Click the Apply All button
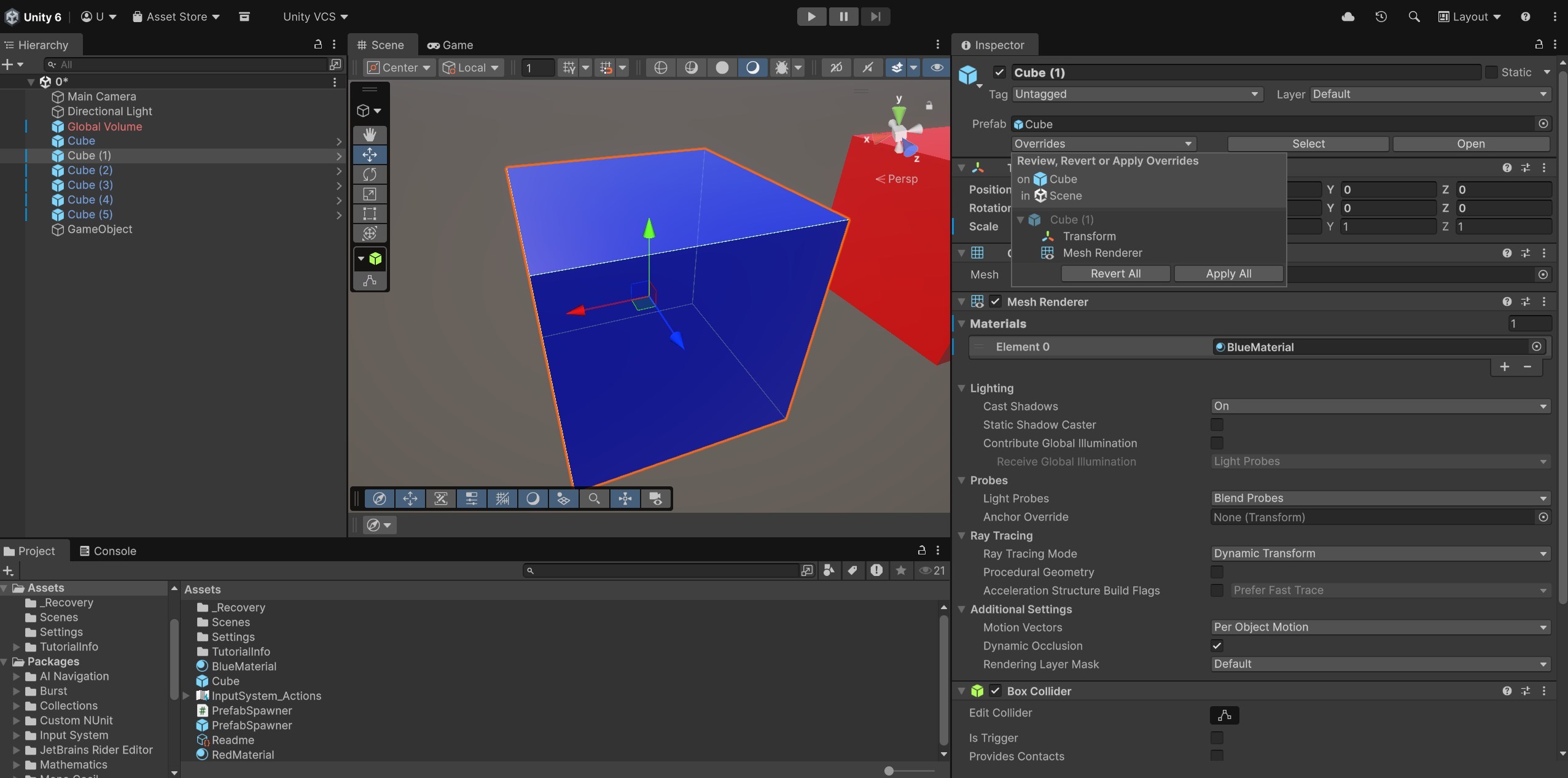 [1228, 274]
